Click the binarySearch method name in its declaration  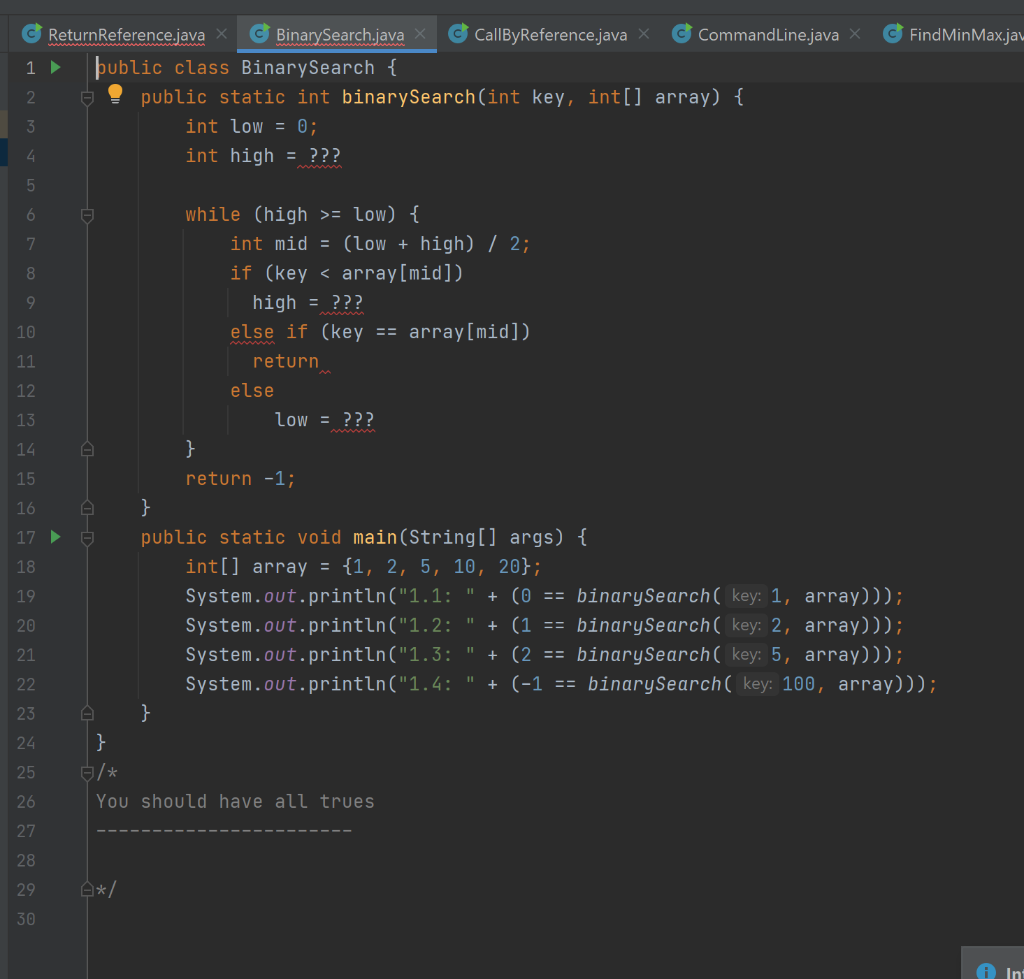(408, 97)
